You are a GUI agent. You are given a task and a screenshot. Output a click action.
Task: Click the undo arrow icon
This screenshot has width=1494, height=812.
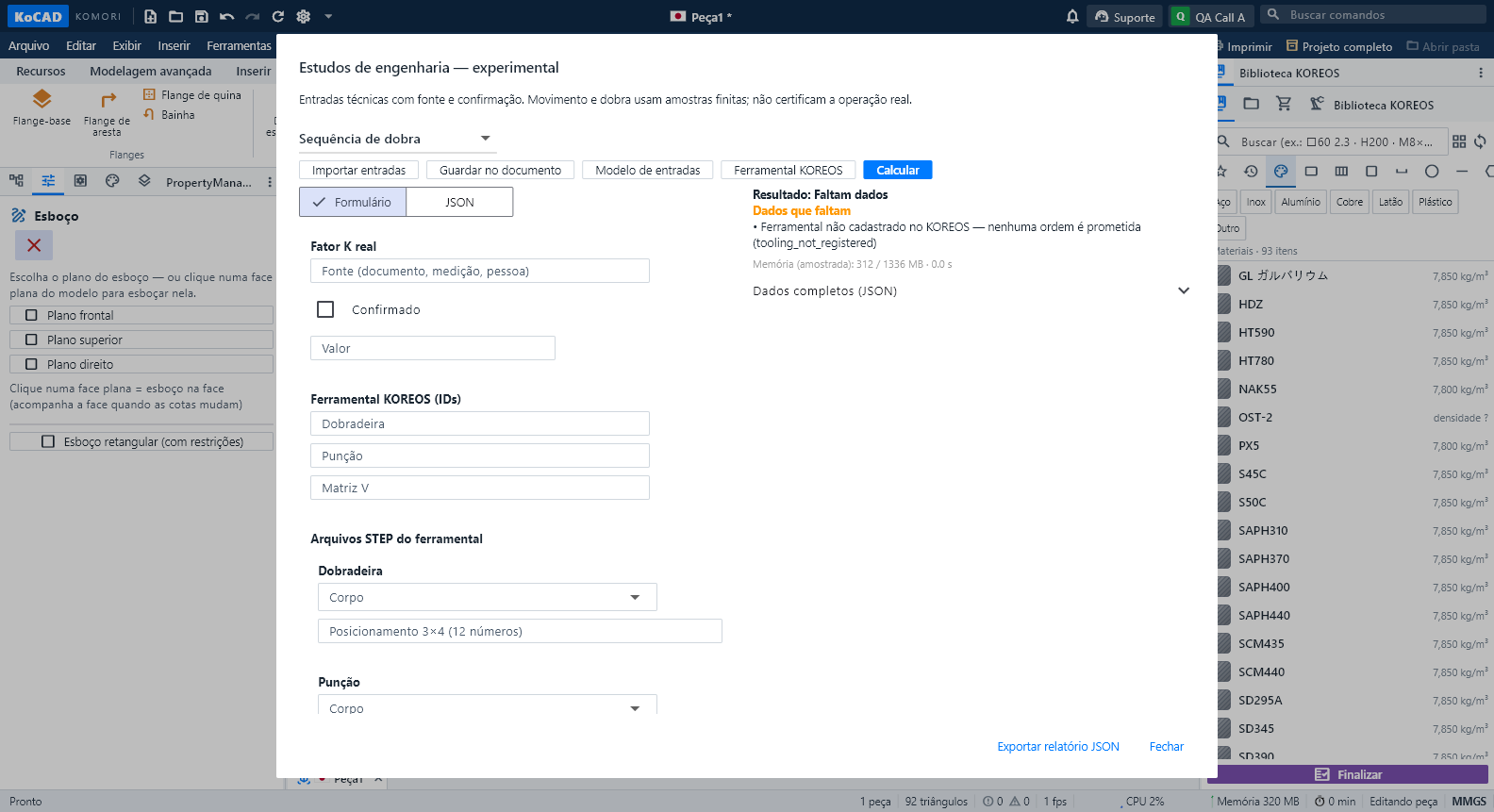point(226,16)
